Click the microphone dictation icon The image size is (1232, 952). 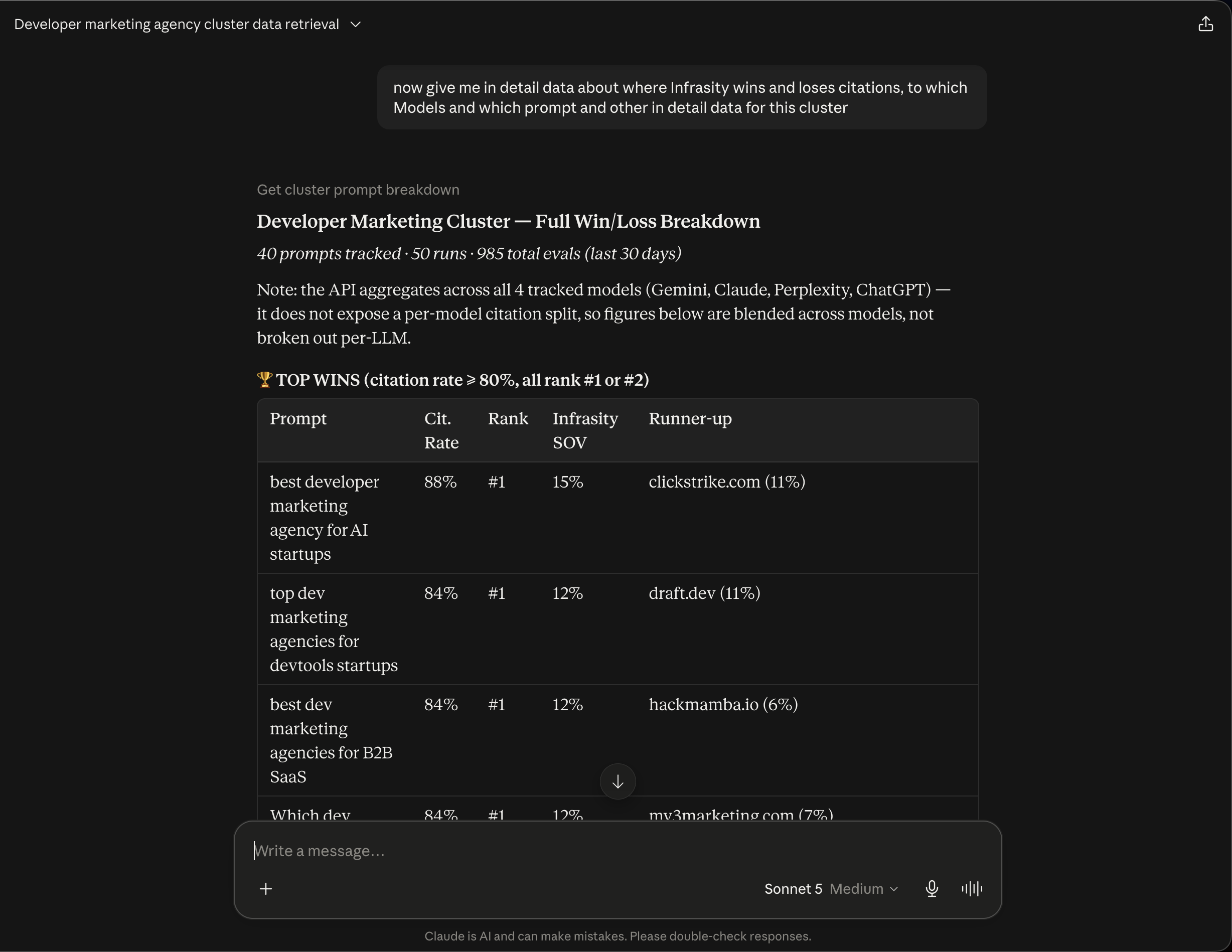coord(932,889)
